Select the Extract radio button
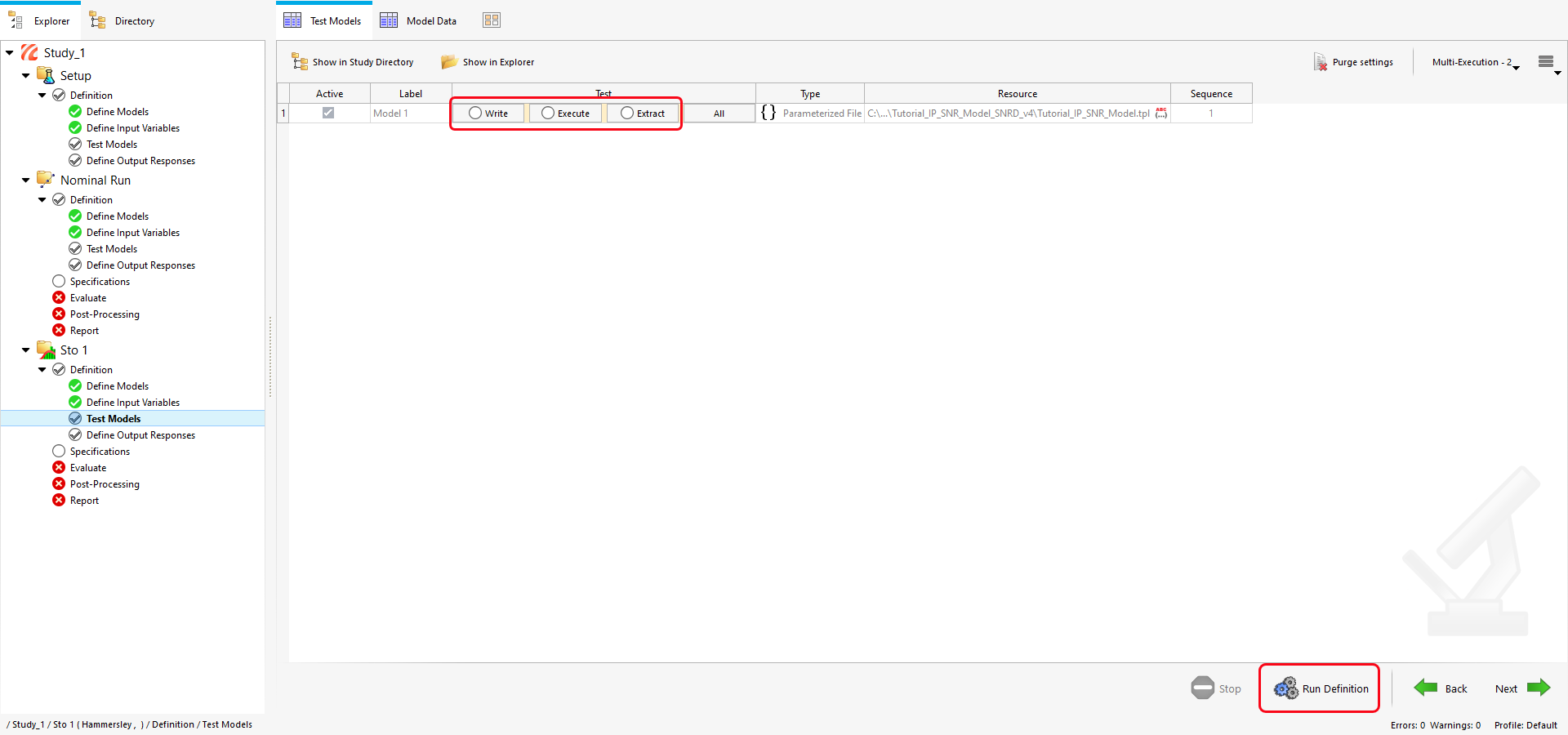The width and height of the screenshot is (1568, 735). tap(627, 114)
